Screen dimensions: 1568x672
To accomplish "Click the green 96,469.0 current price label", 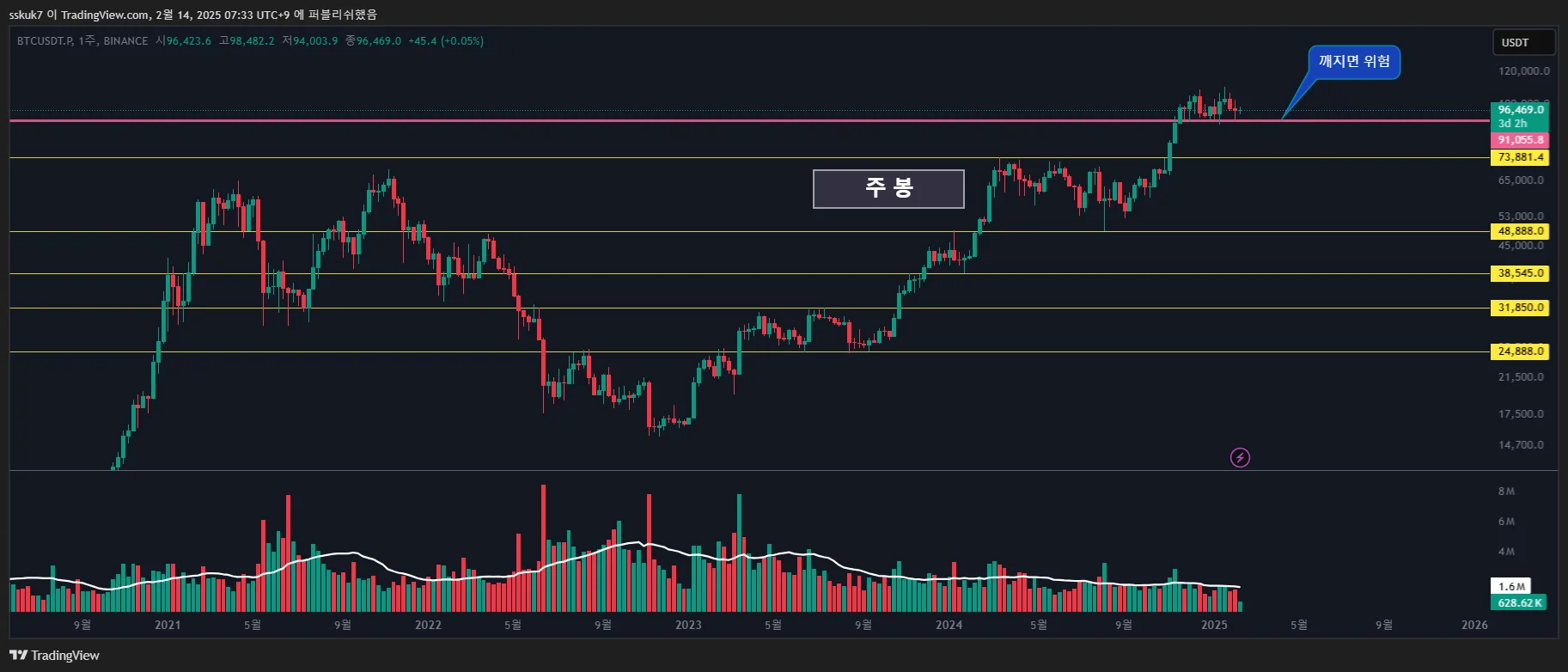I will (1520, 110).
